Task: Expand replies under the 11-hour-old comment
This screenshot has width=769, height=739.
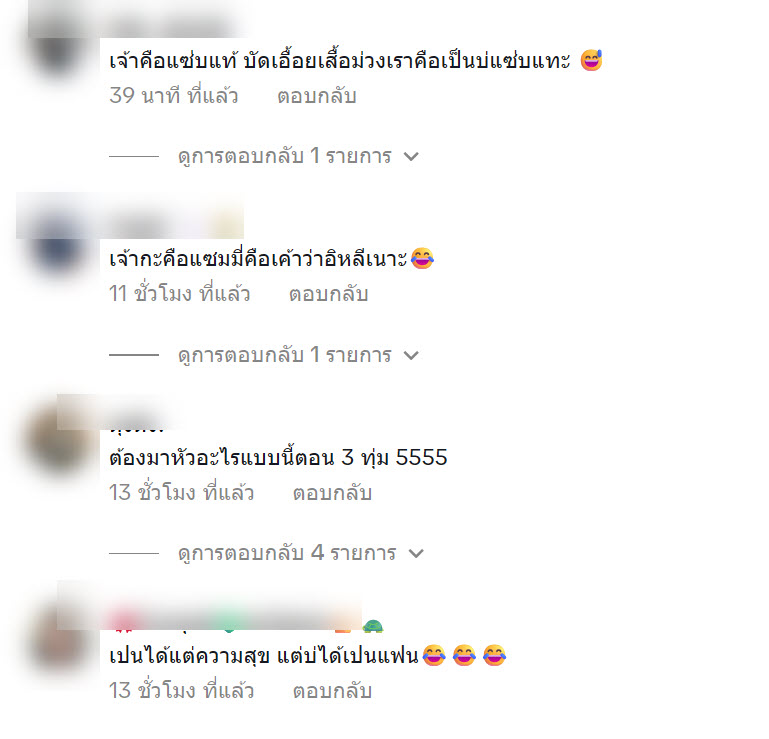Action: pos(284,355)
